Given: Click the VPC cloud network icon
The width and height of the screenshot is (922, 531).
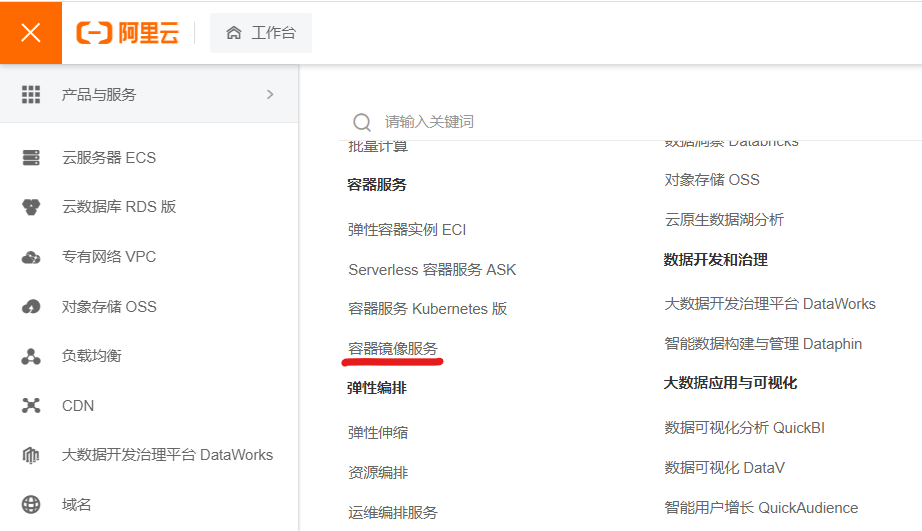Looking at the screenshot, I should (31, 257).
